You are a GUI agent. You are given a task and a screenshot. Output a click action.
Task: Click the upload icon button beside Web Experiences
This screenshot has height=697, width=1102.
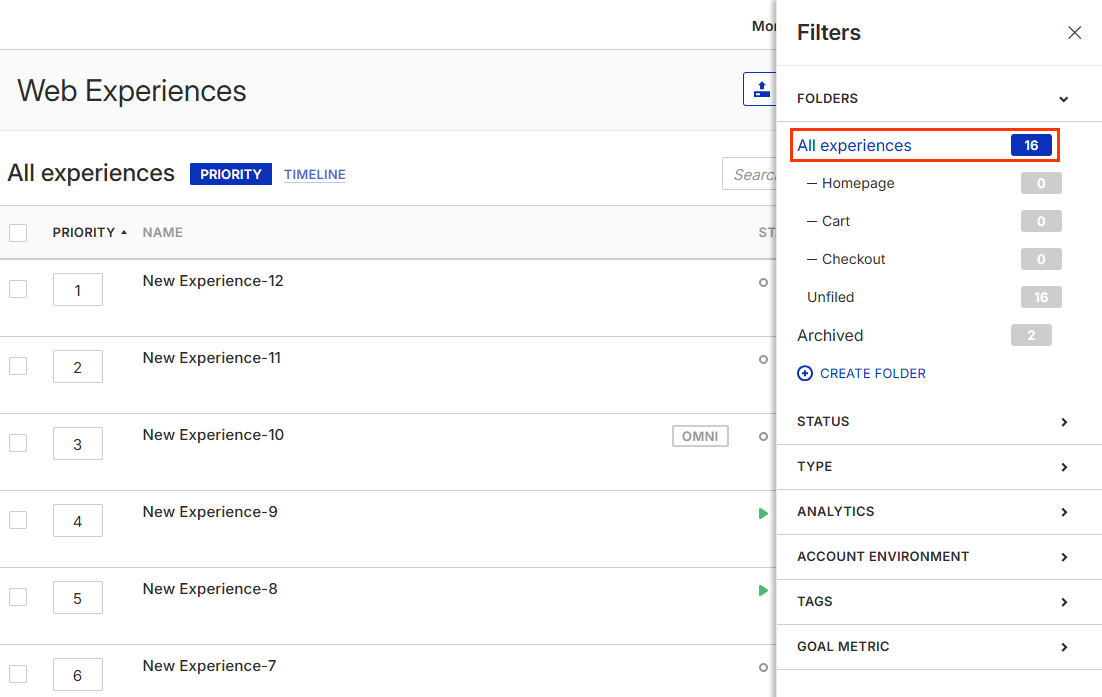[x=761, y=89]
